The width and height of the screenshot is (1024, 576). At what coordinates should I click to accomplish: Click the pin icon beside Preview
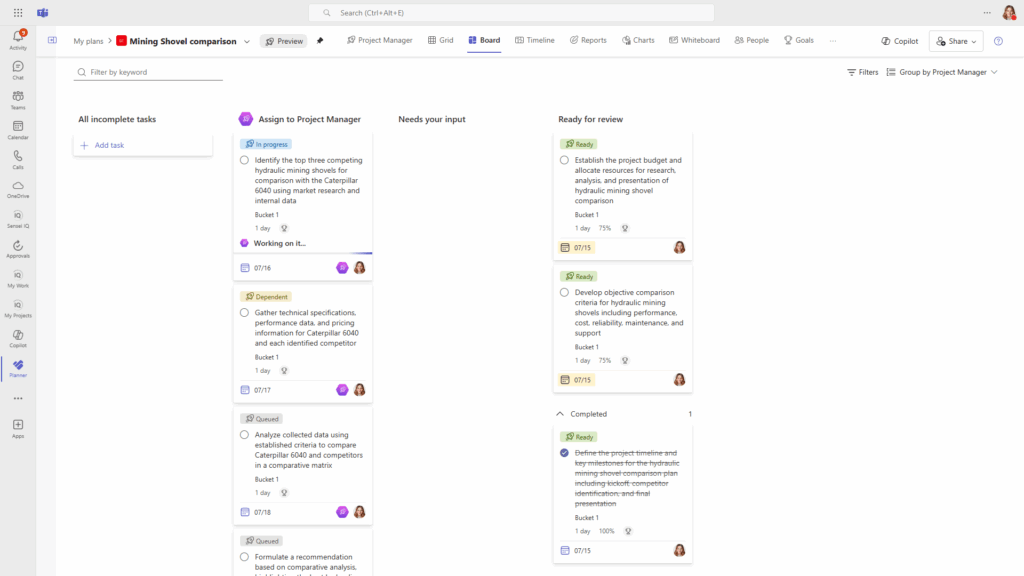click(x=320, y=40)
